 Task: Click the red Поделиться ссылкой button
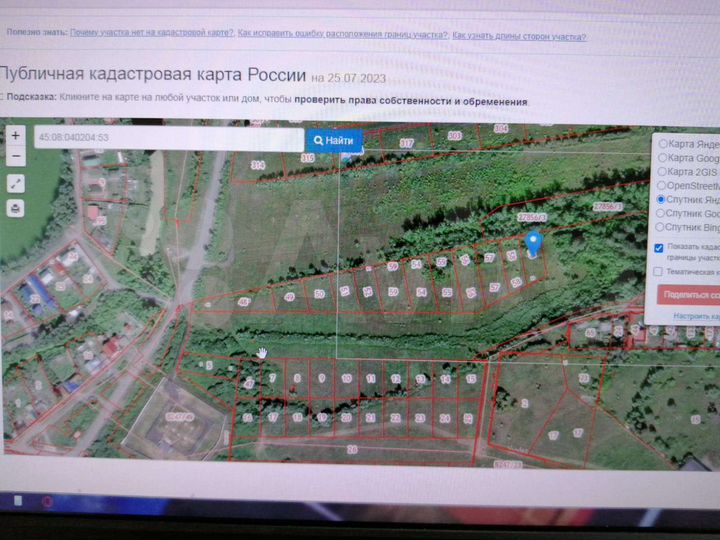(688, 295)
